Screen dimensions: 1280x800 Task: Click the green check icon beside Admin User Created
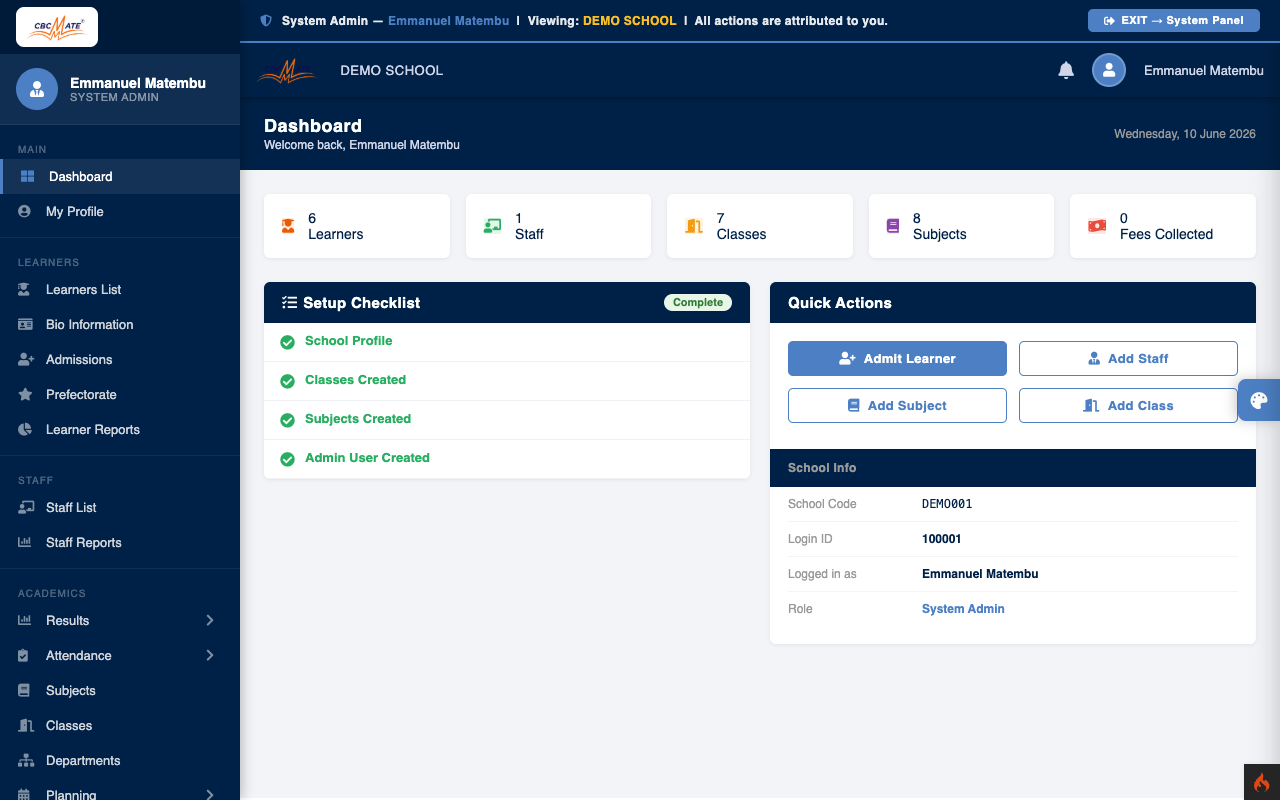(287, 459)
